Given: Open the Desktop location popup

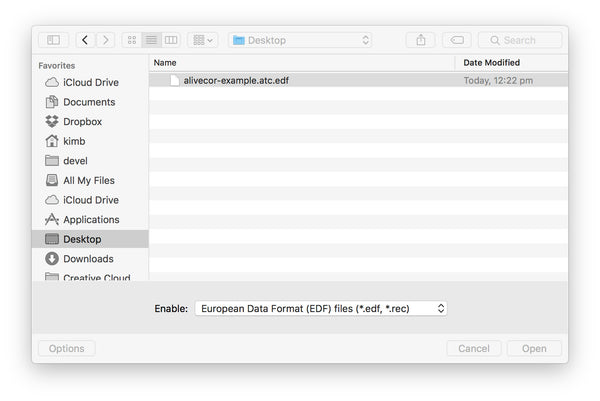Looking at the screenshot, I should click(300, 40).
